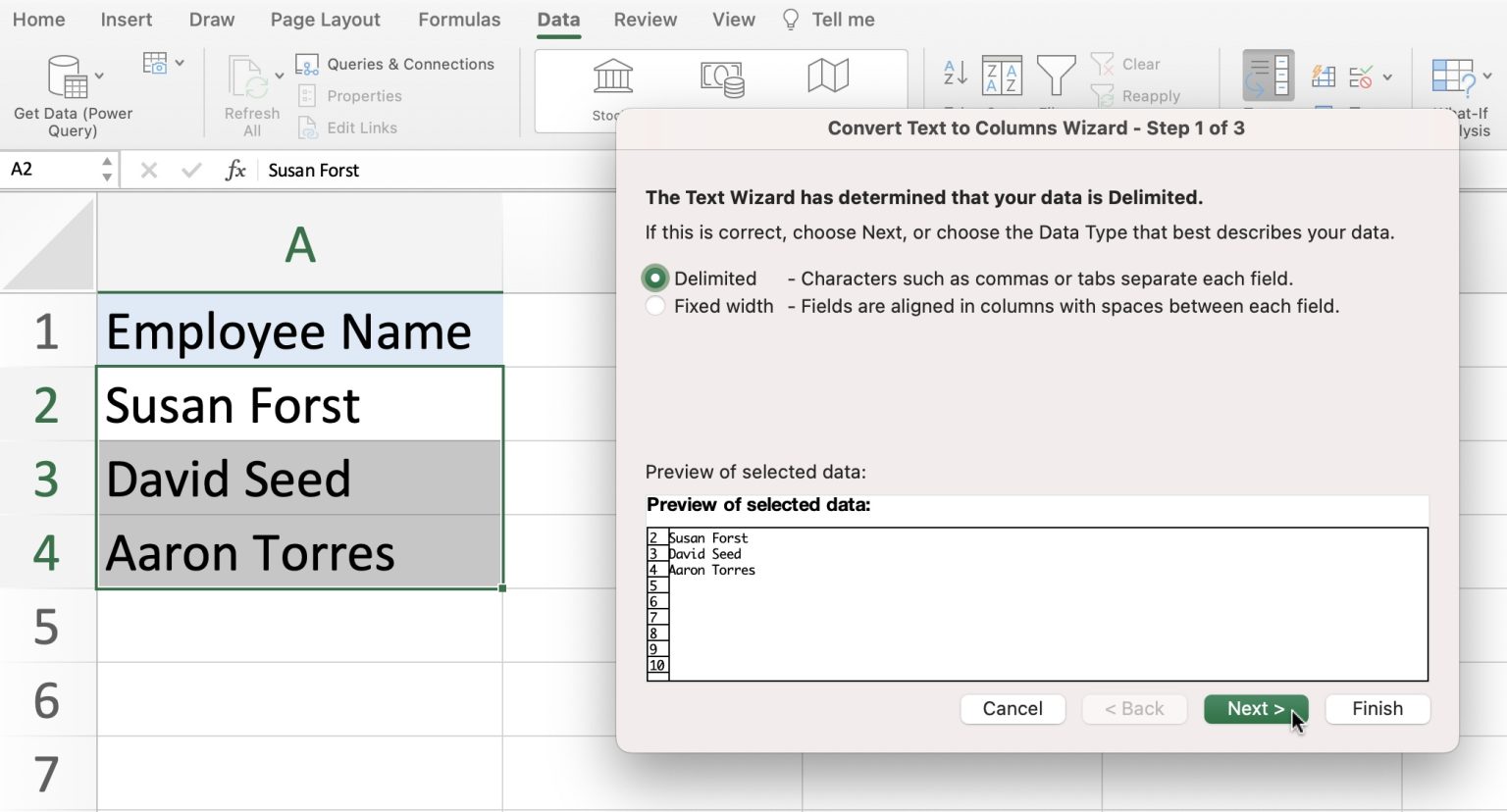
Task: Click the Cancel button
Action: pyautogui.click(x=1013, y=709)
